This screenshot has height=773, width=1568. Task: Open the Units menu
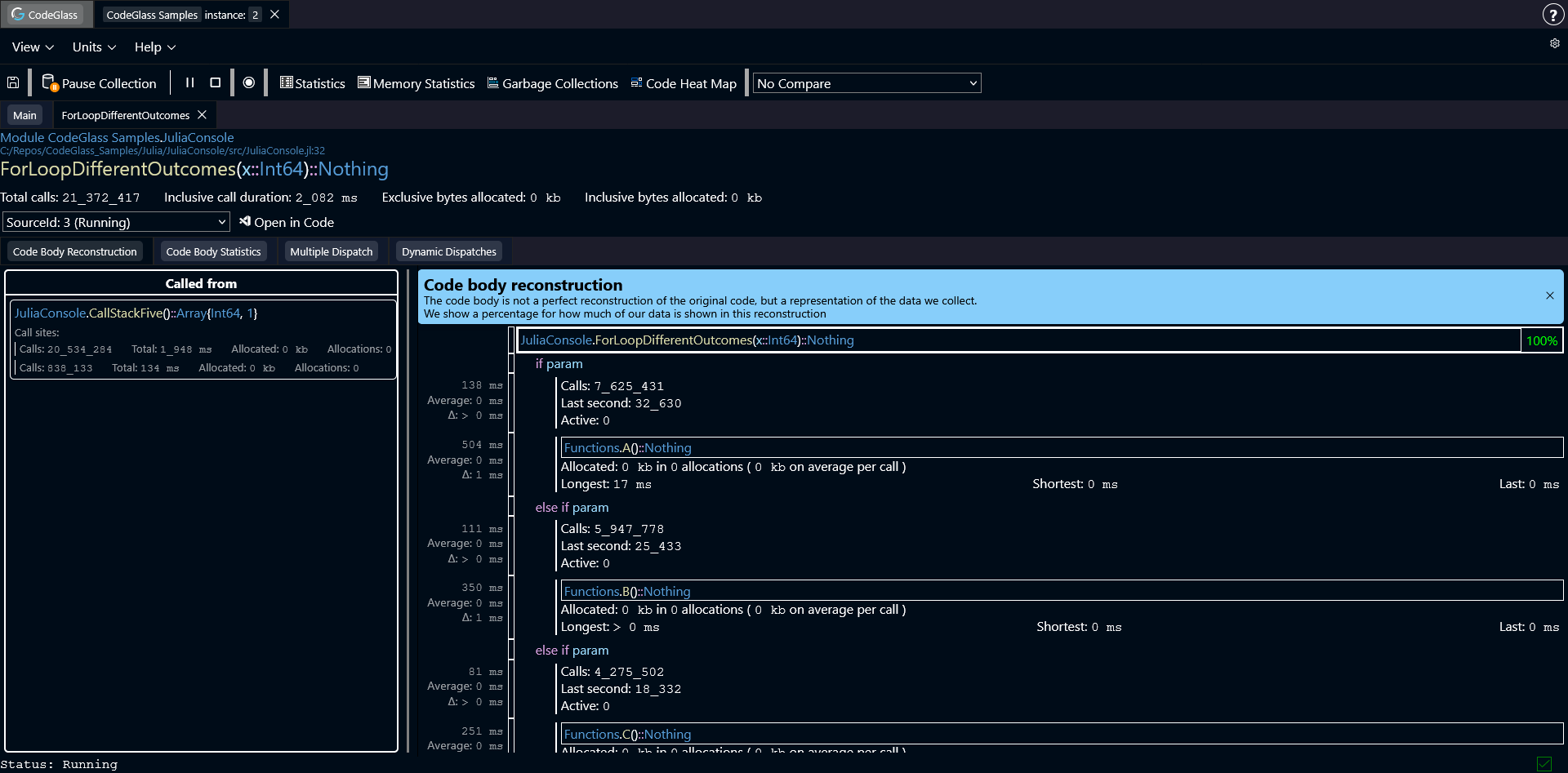[94, 47]
